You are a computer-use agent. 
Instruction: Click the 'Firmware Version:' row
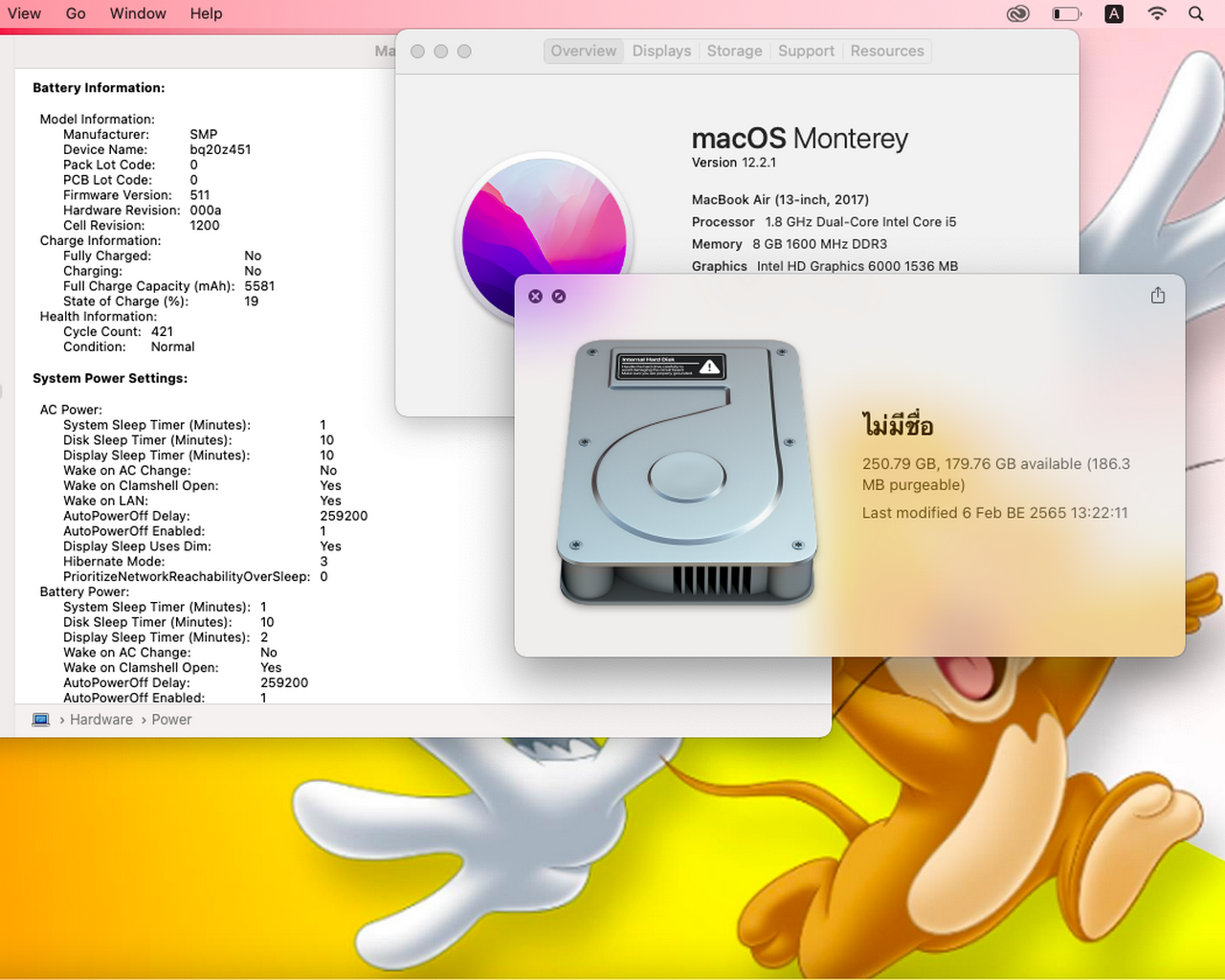[137, 195]
